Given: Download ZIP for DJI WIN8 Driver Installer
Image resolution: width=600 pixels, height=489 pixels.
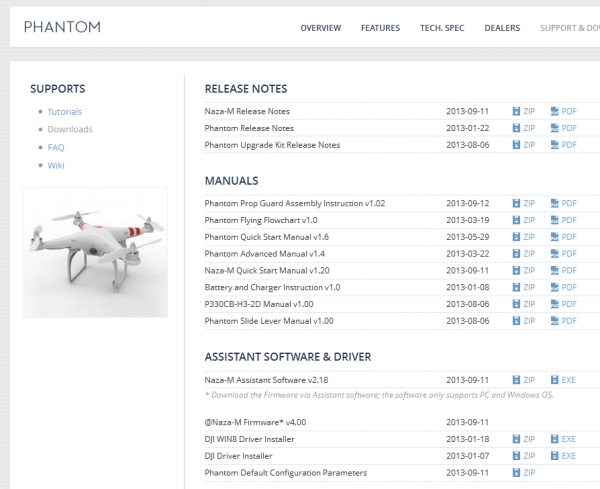Looking at the screenshot, I should point(523,439).
